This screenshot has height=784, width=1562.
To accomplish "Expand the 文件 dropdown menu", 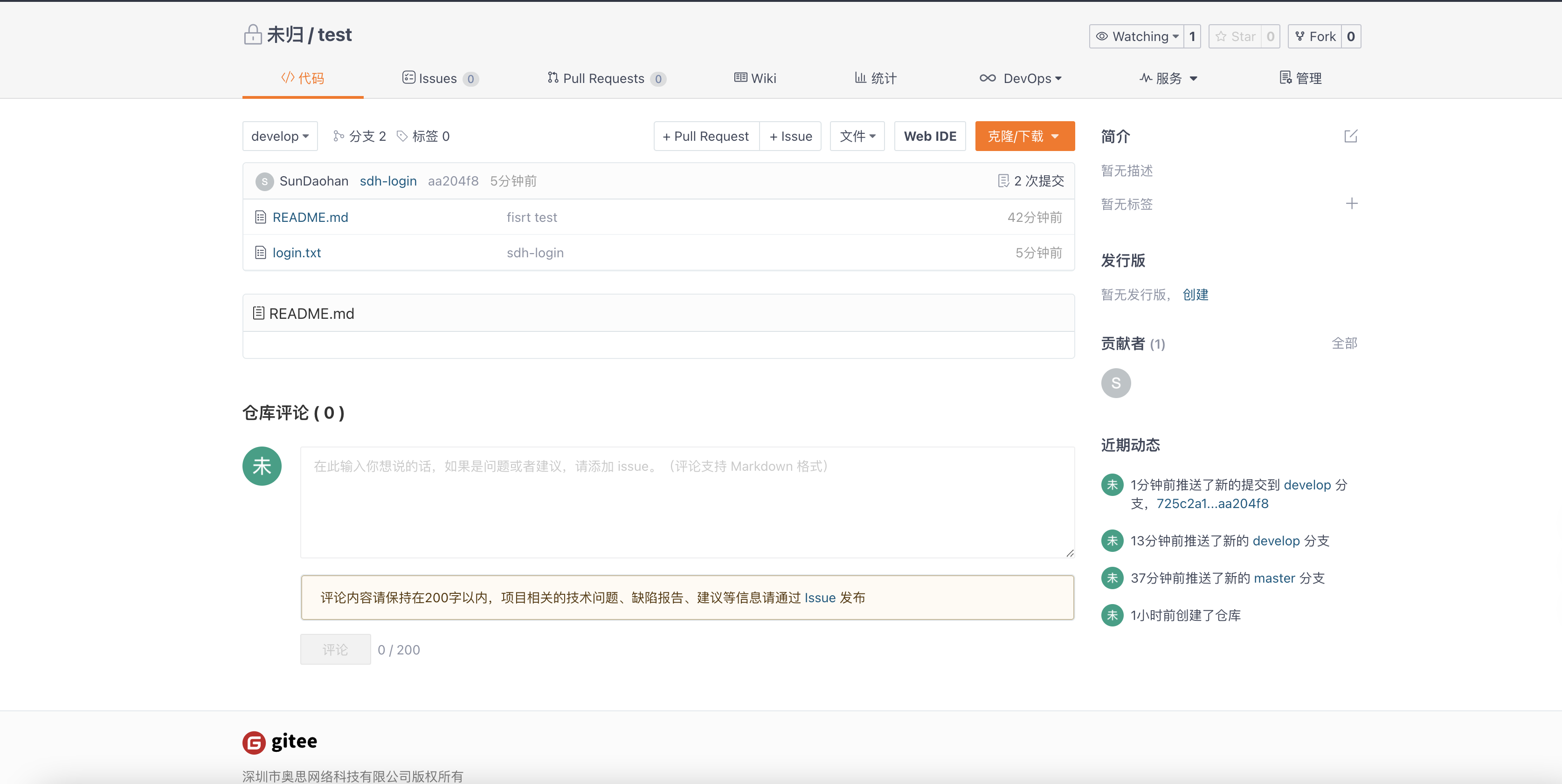I will (857, 137).
